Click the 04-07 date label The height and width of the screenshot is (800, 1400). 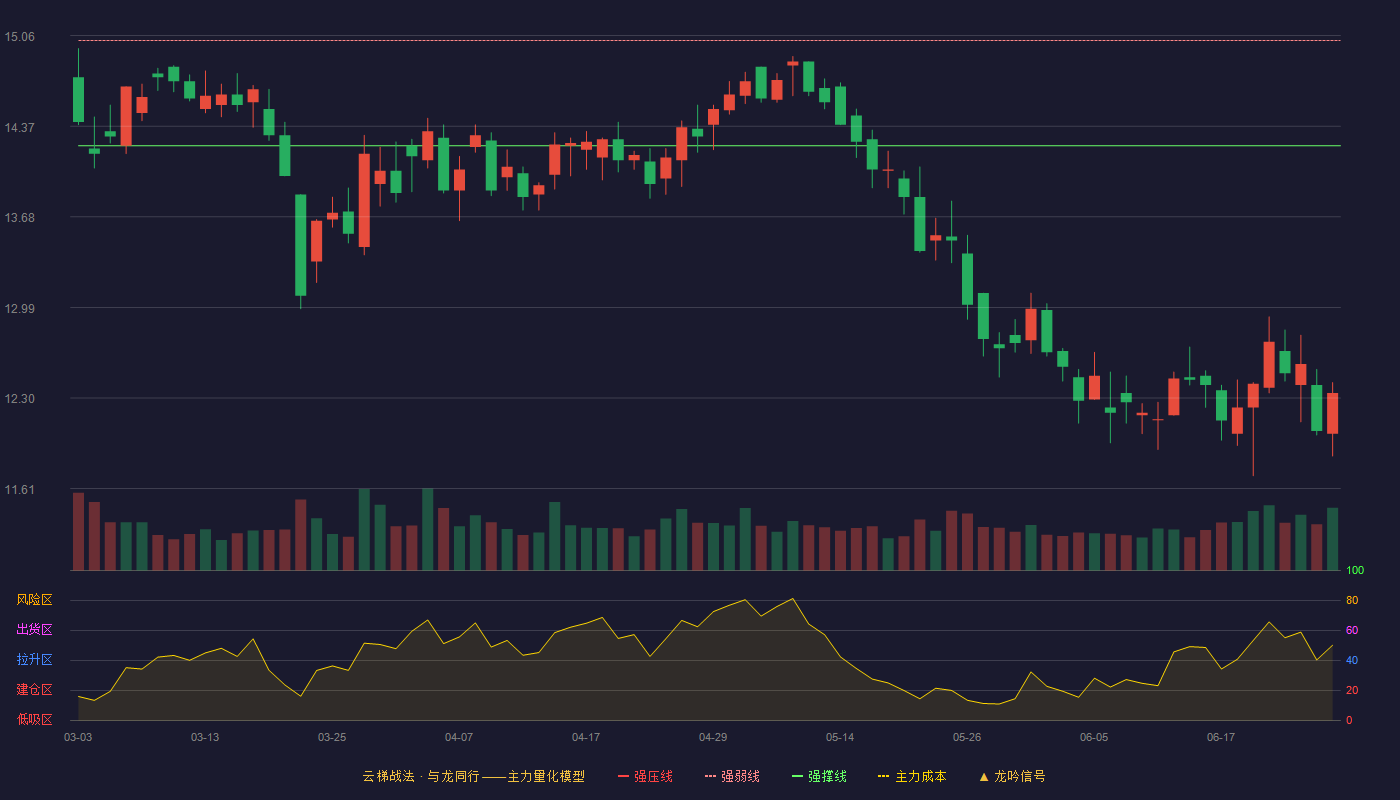point(459,737)
